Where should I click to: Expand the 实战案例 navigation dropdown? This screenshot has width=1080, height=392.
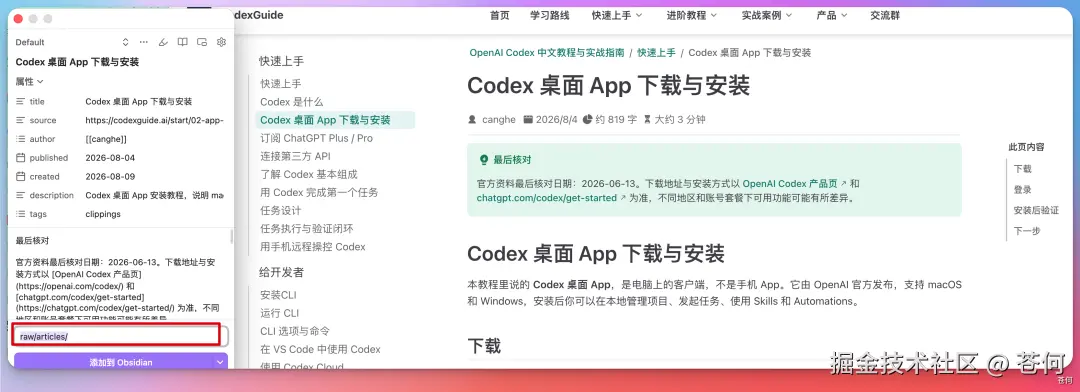tap(767, 16)
